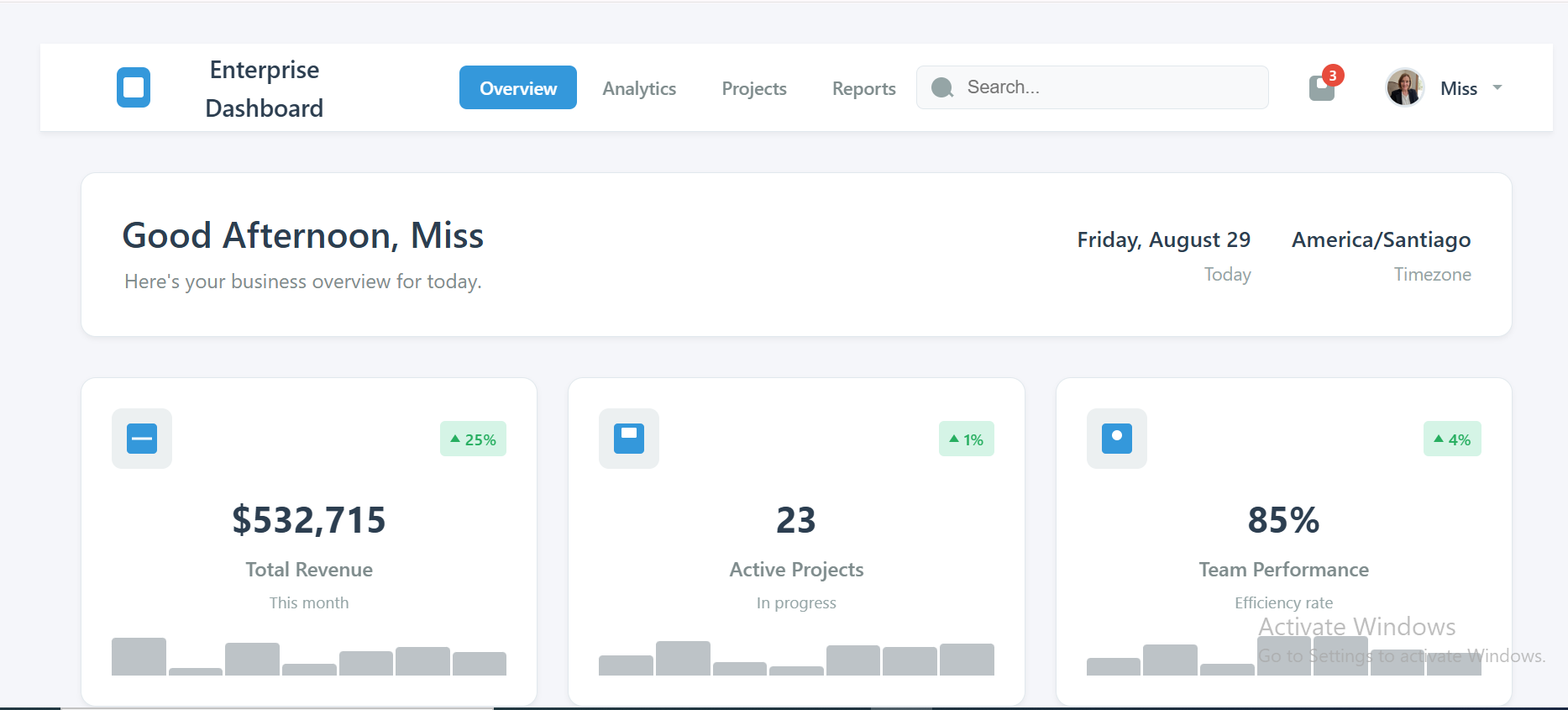Click the 1% projects change badge
Screen dimensions: 1568x710
[966, 439]
